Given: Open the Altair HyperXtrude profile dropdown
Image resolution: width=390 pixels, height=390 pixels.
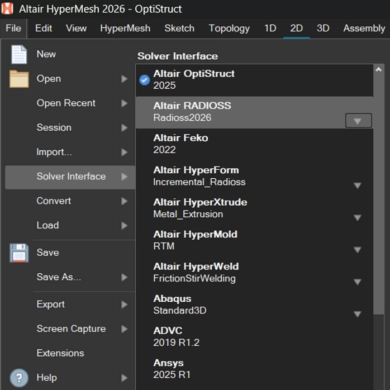Looking at the screenshot, I should (x=358, y=218).
